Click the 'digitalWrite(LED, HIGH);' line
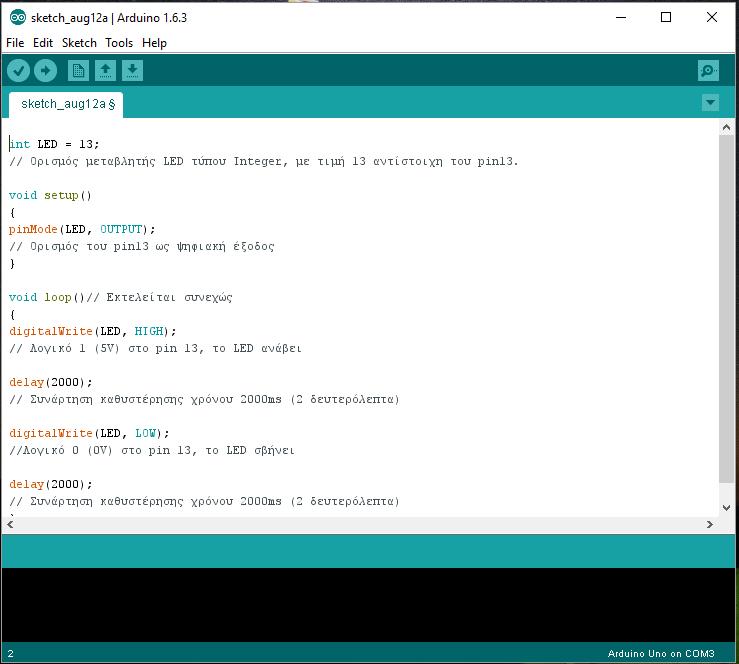This screenshot has height=664, width=739. 92,331
